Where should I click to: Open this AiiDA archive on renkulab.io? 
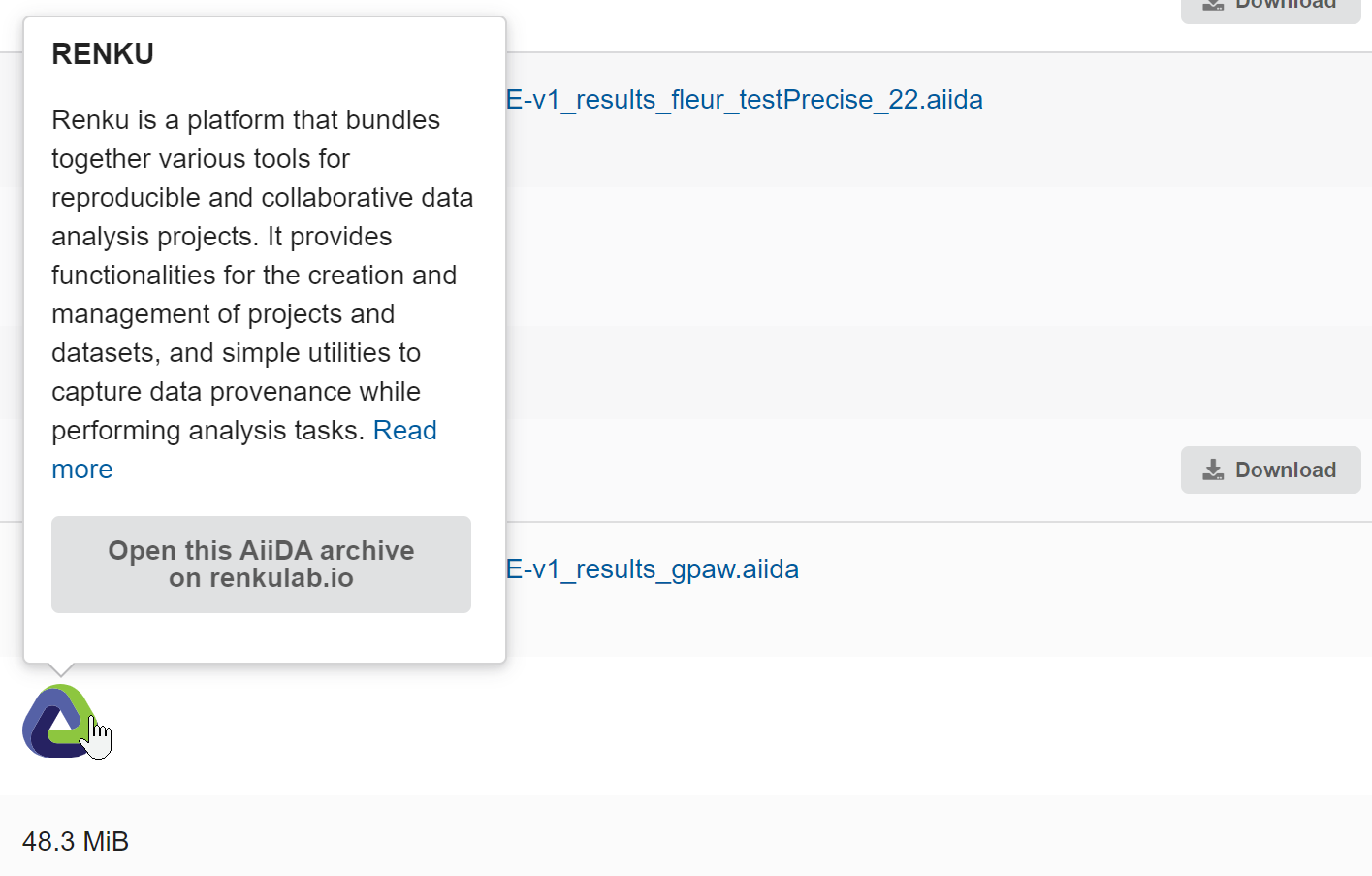pos(261,565)
